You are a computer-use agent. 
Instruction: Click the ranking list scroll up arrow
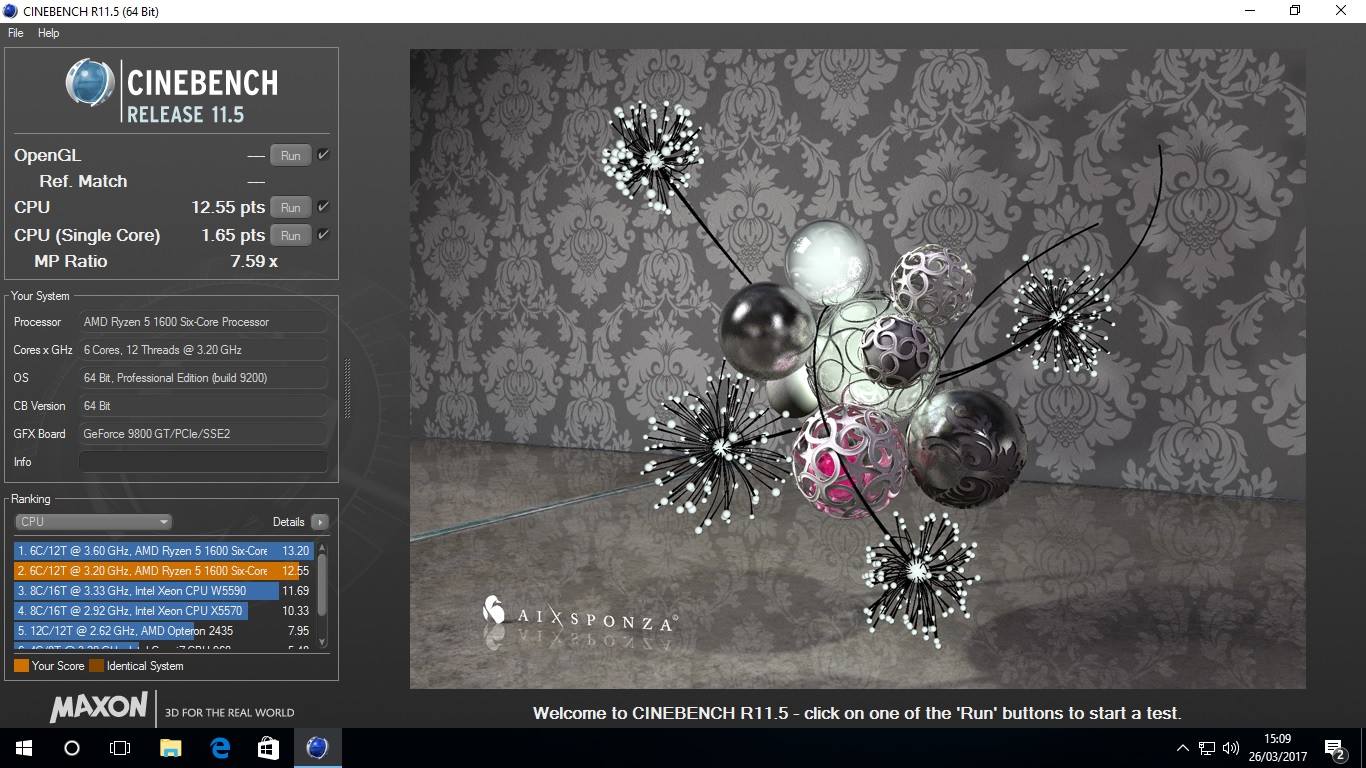(322, 549)
